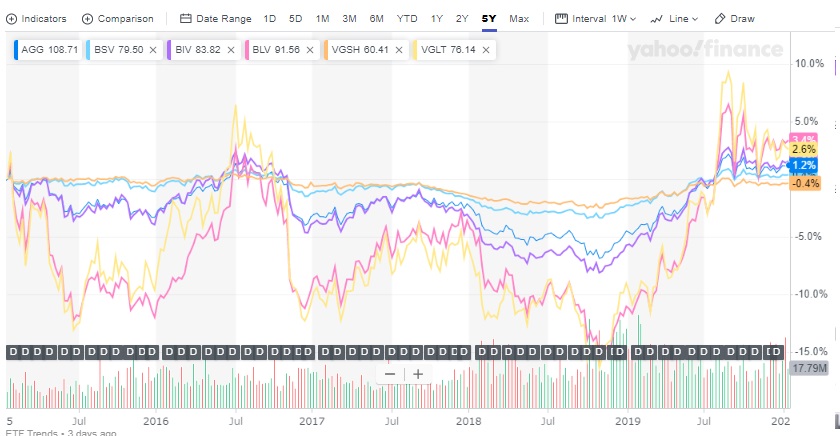The width and height of the screenshot is (840, 436).
Task: Select the 1Y range
Action: coord(437,19)
